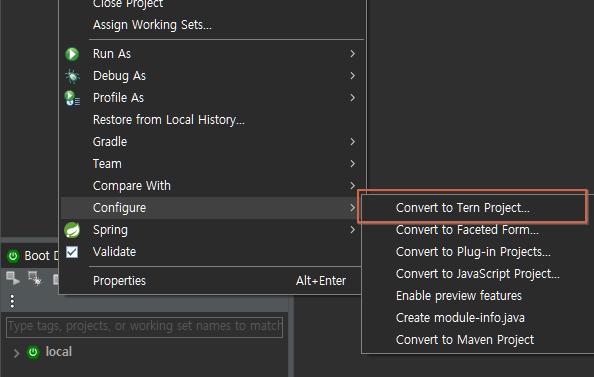Screen dimensions: 594x377
Task: Select Enable preview features
Action: point(459,296)
